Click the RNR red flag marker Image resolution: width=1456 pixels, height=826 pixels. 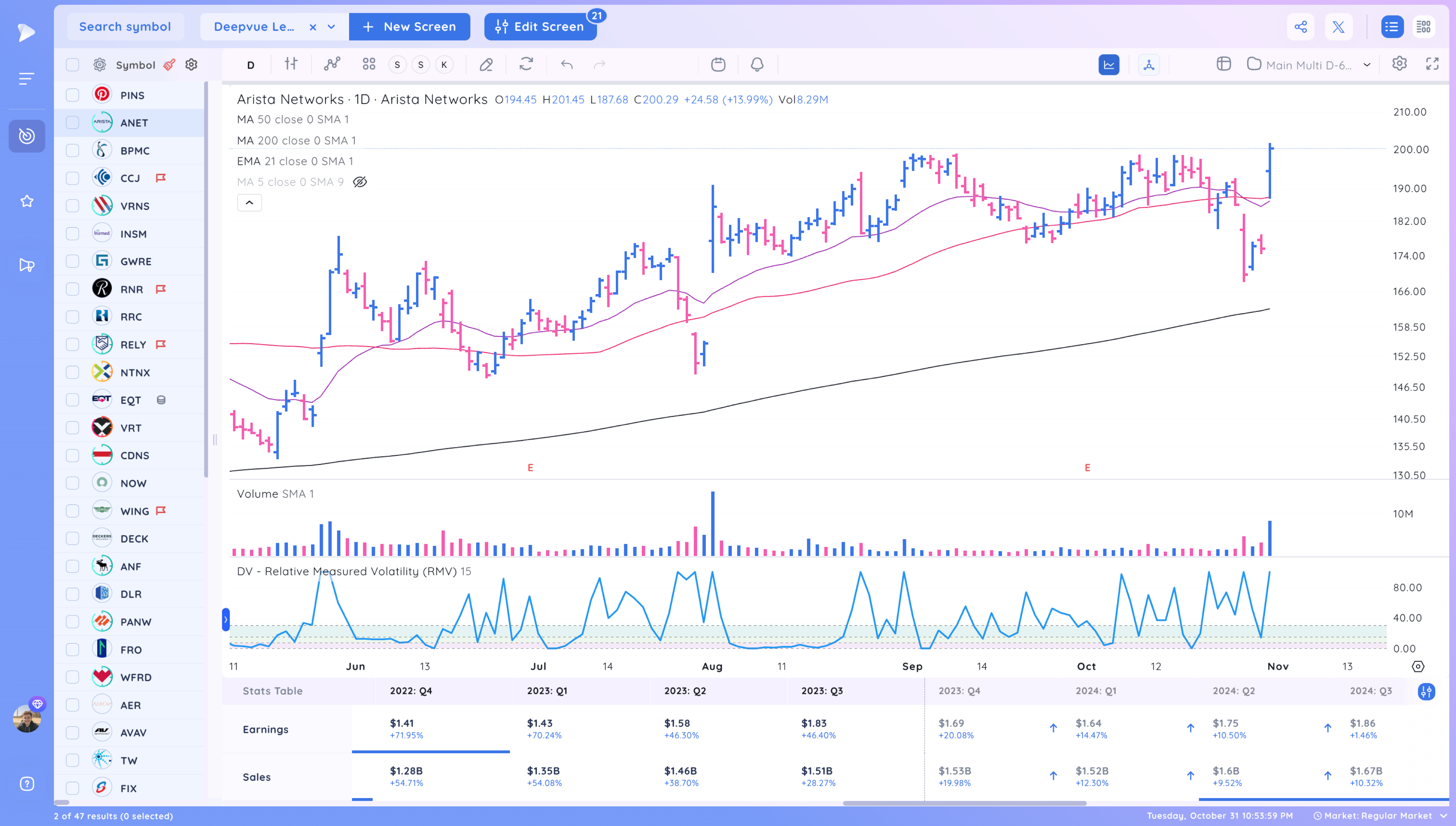point(161,289)
